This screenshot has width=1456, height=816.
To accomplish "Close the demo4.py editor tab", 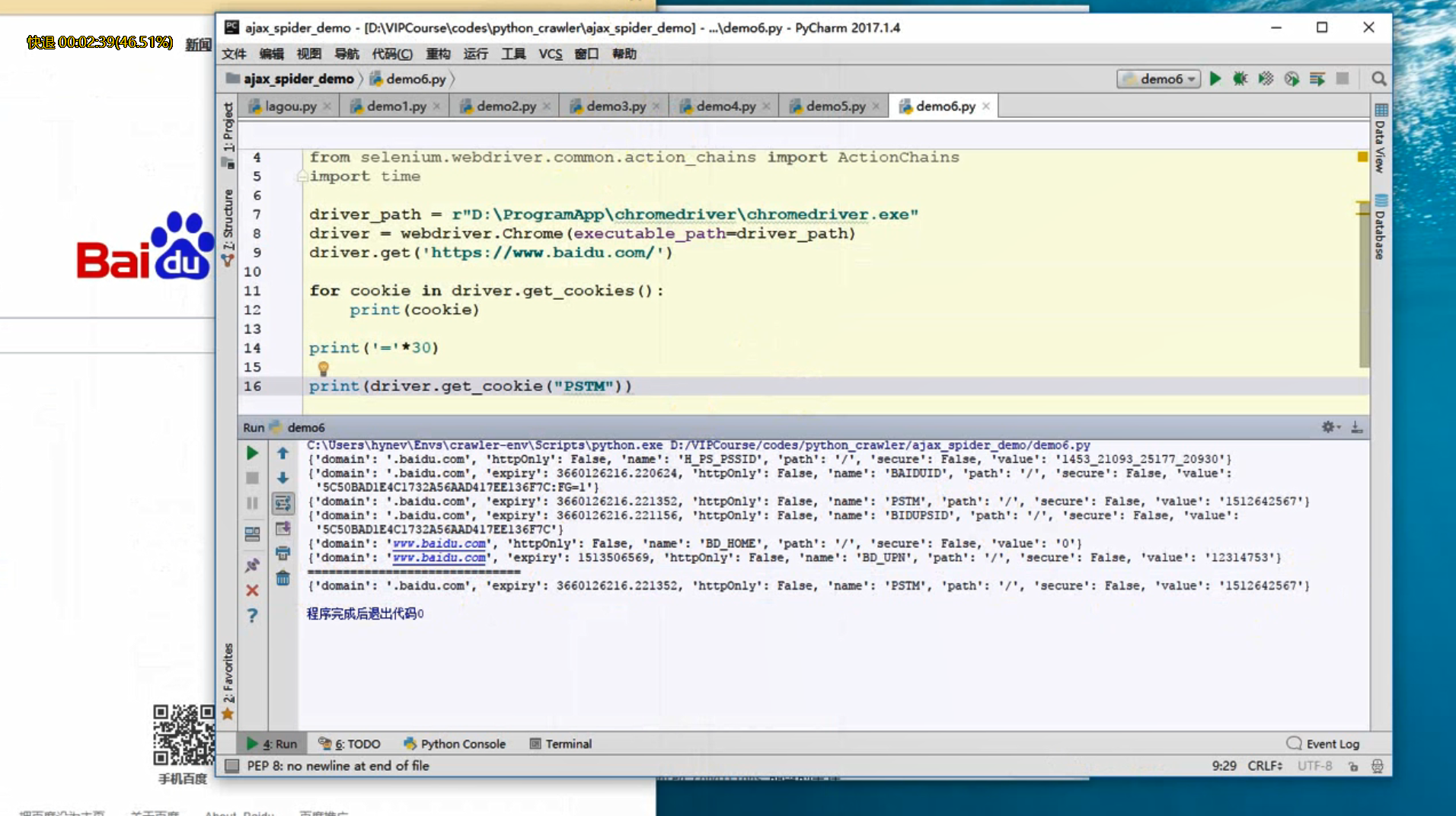I will pyautogui.click(x=766, y=107).
